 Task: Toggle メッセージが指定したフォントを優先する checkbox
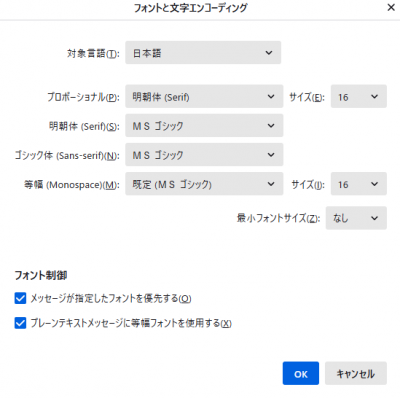[20, 298]
